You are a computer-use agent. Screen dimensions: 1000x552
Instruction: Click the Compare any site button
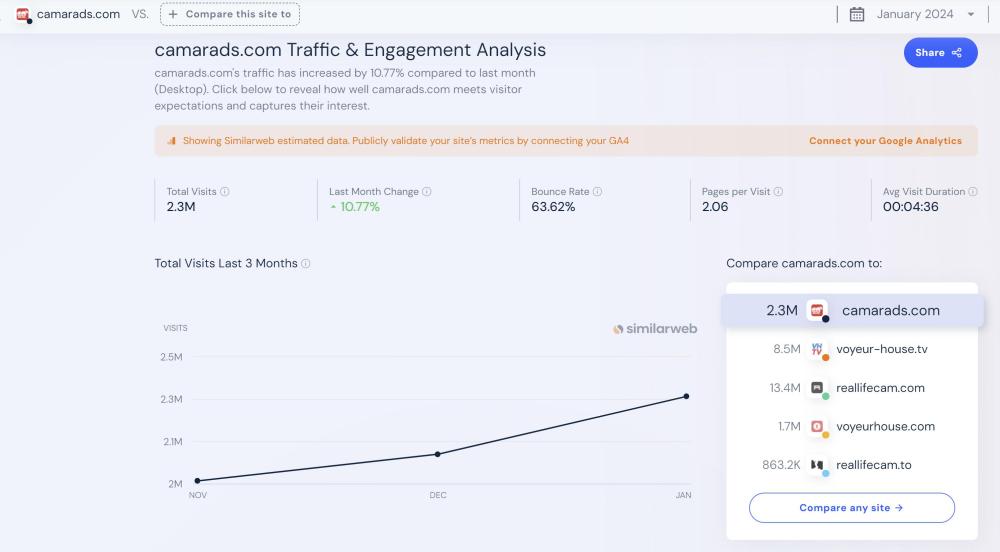[851, 508]
